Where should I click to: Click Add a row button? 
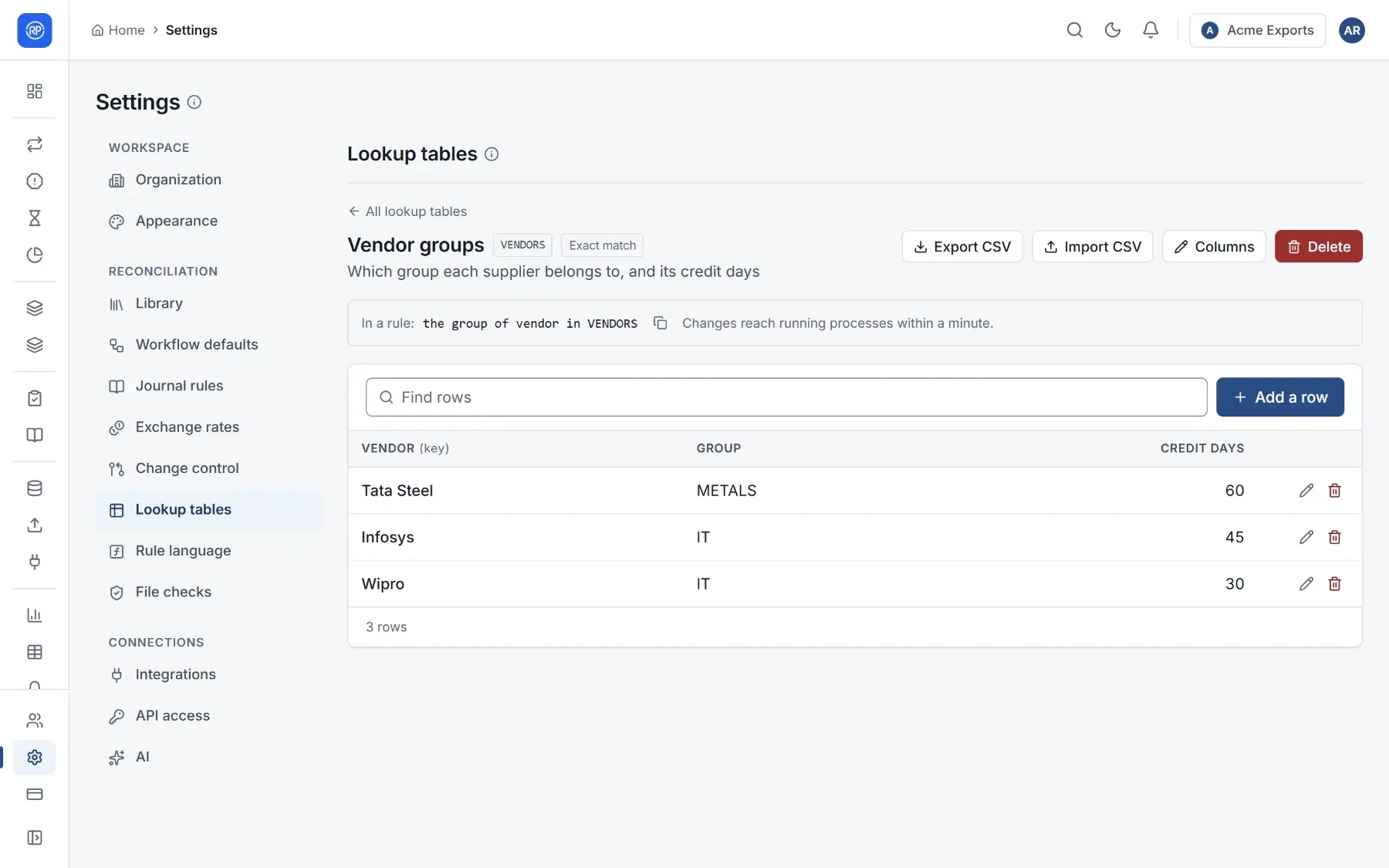tap(1279, 397)
